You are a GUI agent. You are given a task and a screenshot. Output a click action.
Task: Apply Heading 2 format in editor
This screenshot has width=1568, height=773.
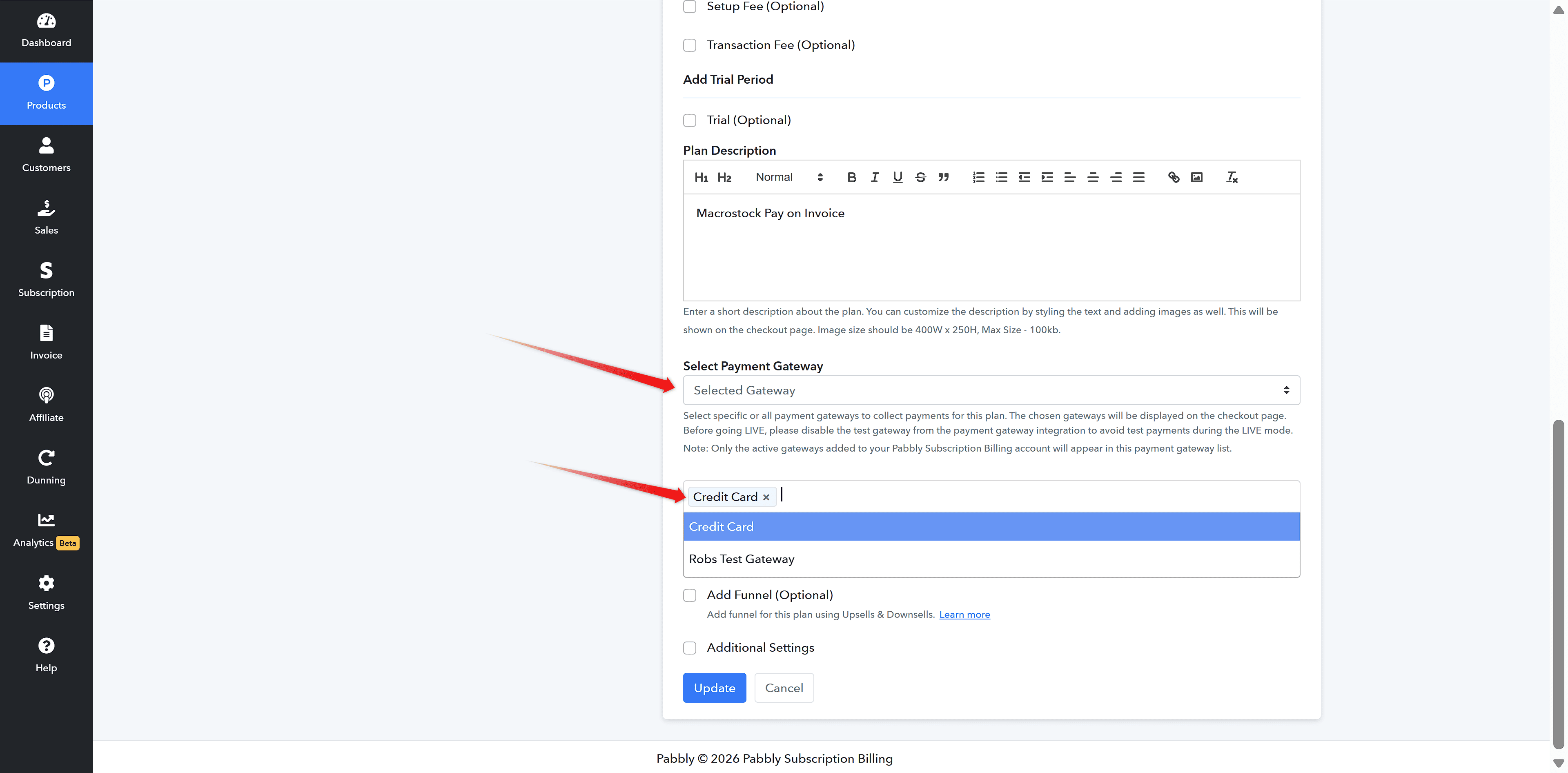(724, 177)
